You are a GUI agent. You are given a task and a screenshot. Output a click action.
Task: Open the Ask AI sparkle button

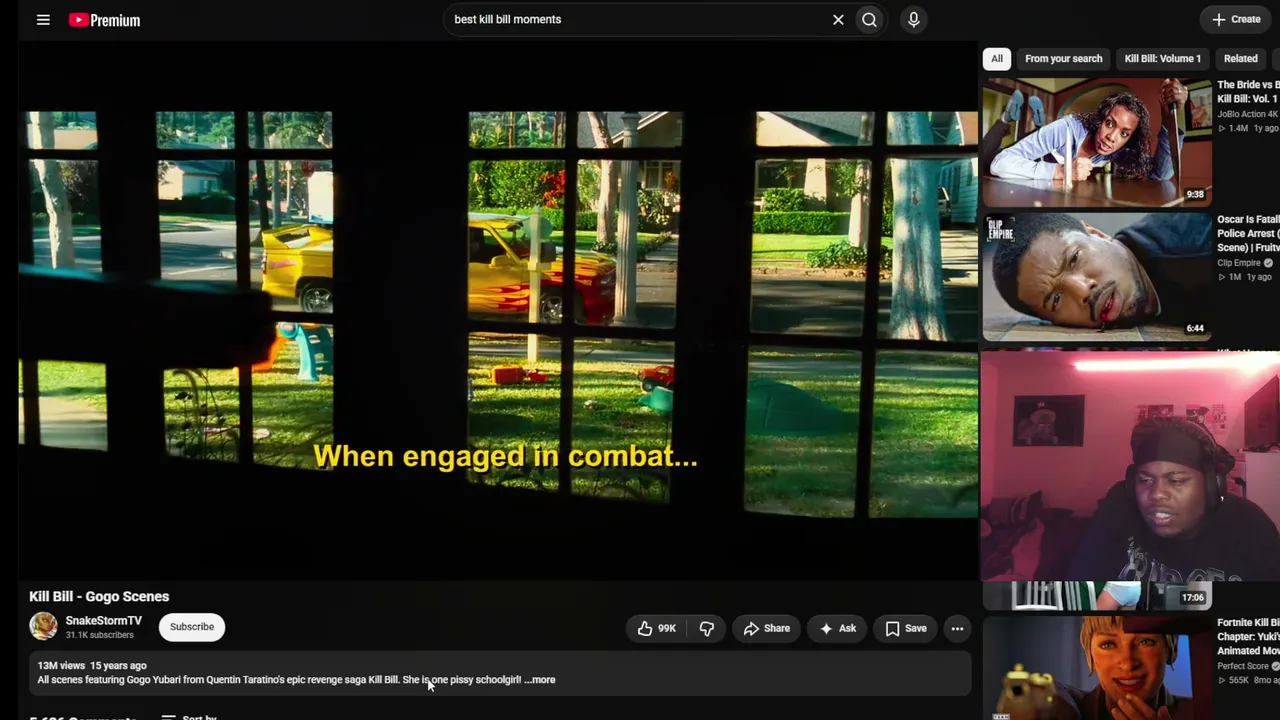(838, 628)
